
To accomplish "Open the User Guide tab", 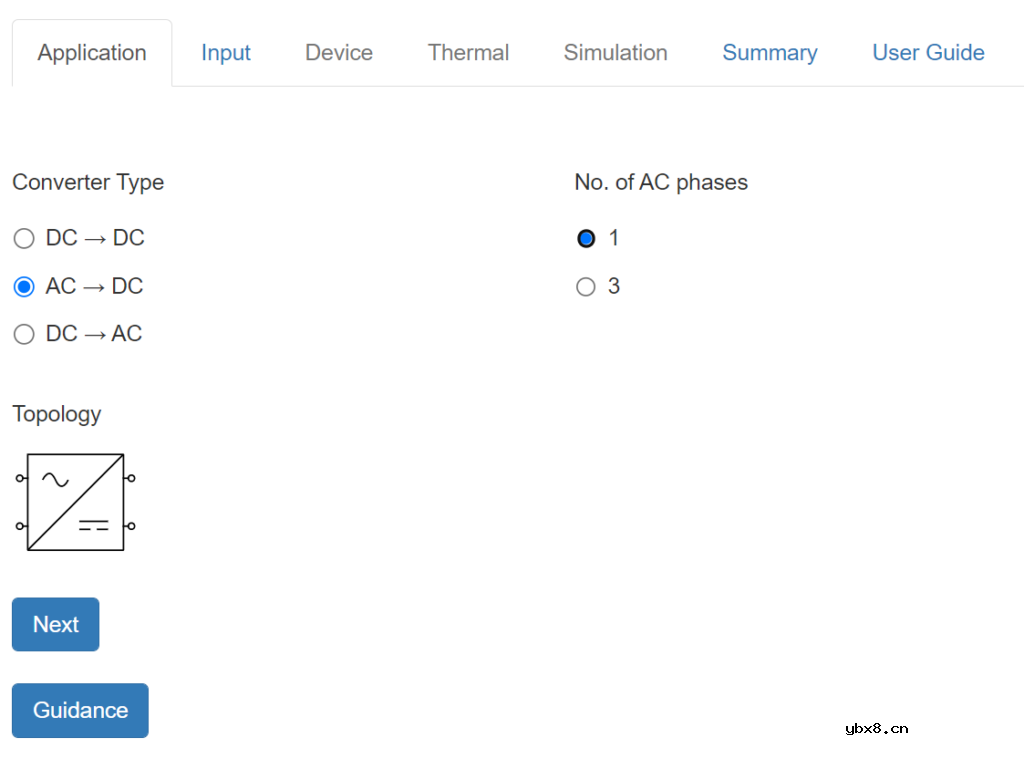I will (928, 53).
